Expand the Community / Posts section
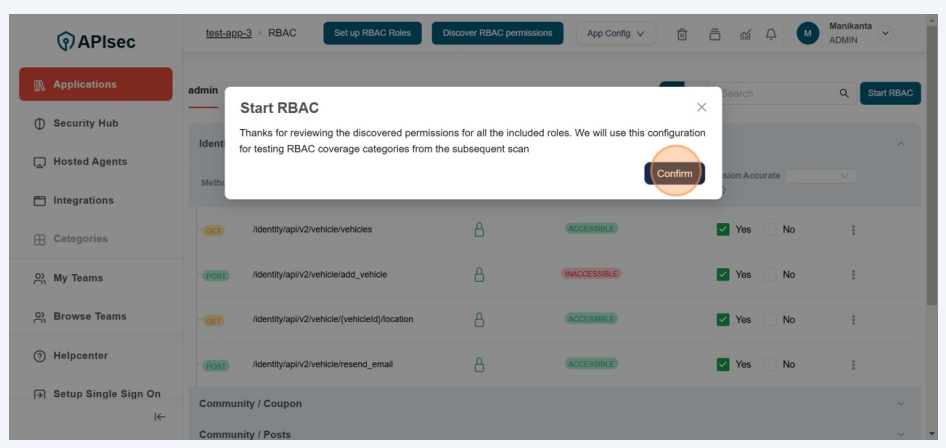This screenshot has height=448, width=946. (x=903, y=433)
